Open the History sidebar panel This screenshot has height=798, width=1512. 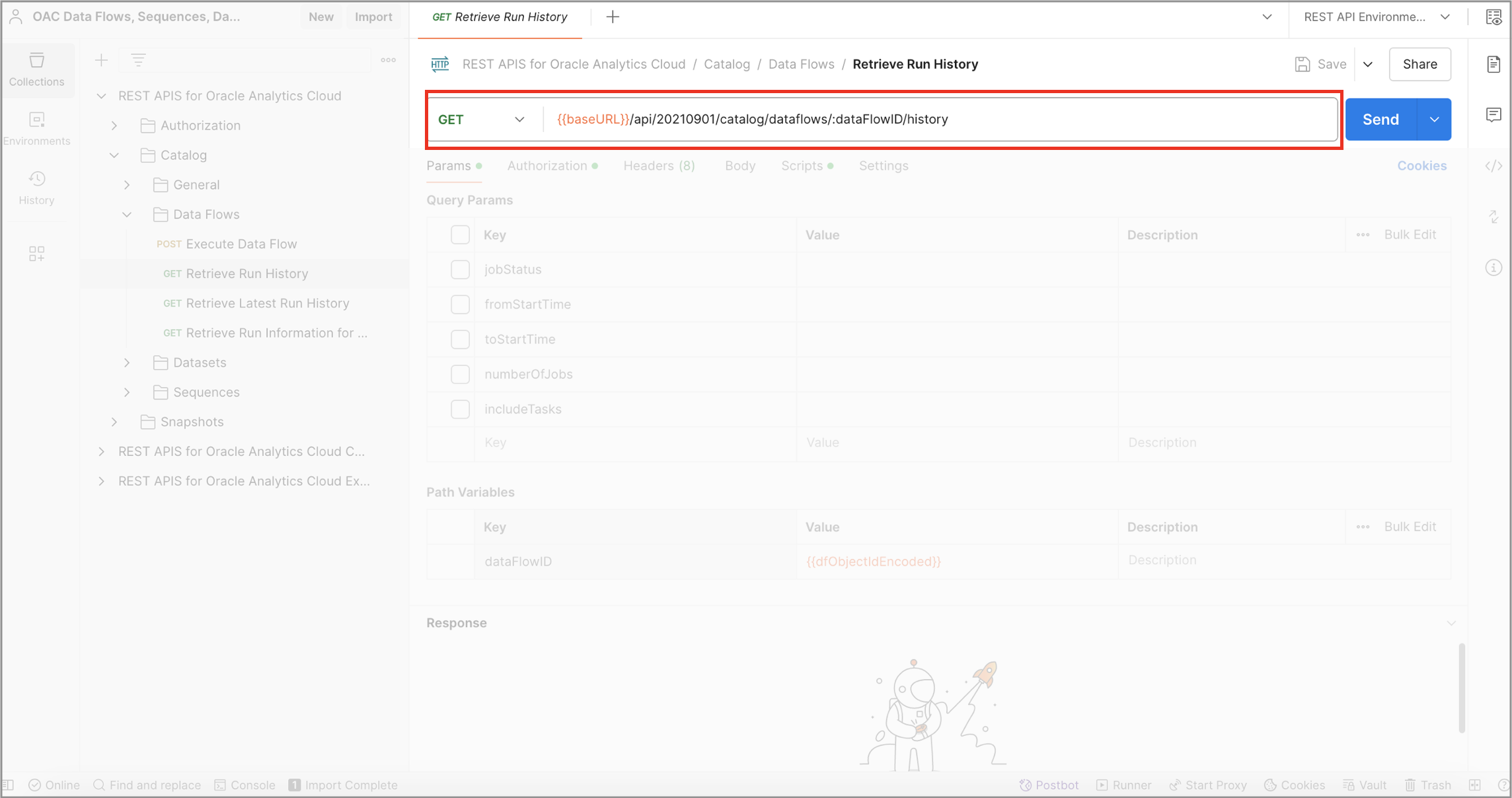pyautogui.click(x=36, y=187)
